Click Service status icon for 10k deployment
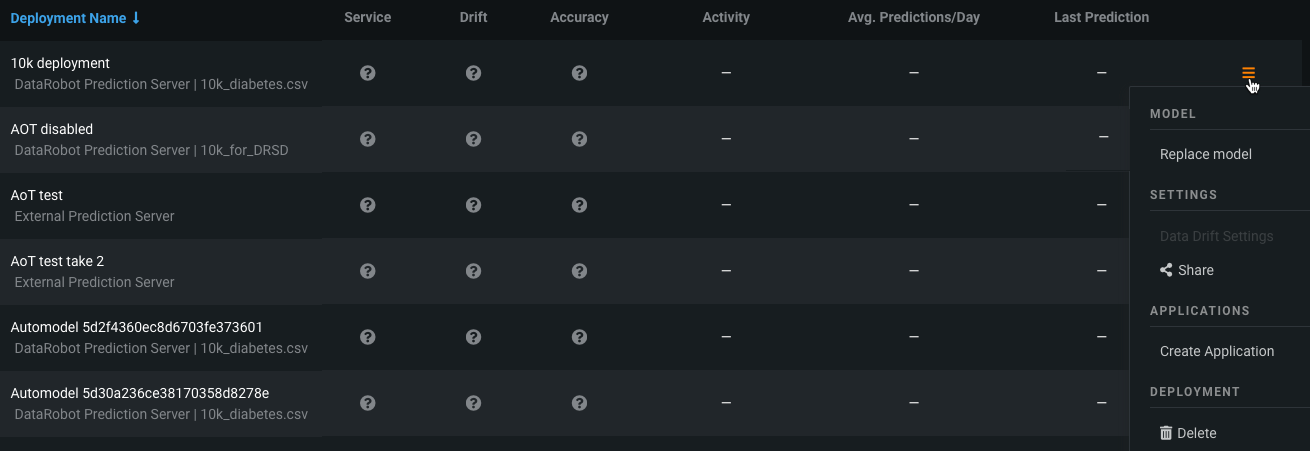This screenshot has width=1310, height=451. tap(368, 73)
